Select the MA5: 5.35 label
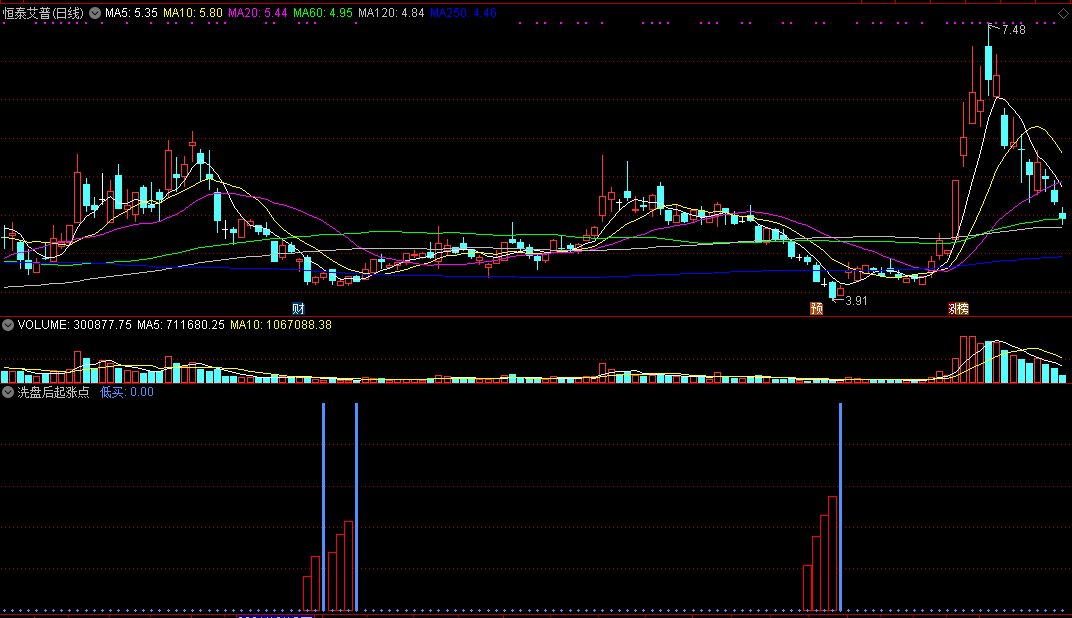This screenshot has height=618, width=1072. click(131, 13)
